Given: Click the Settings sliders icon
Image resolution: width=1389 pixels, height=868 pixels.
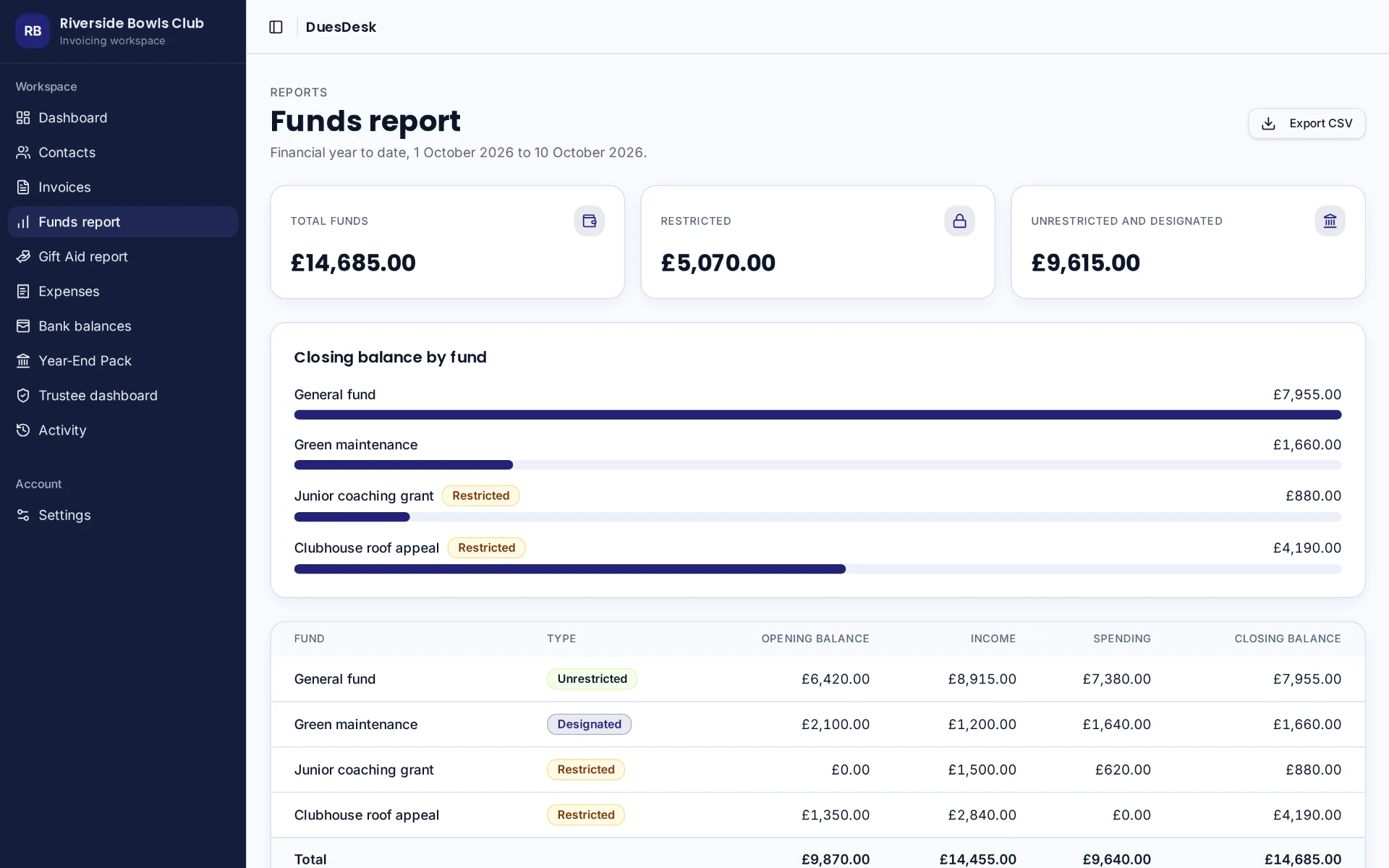Looking at the screenshot, I should pos(23,515).
